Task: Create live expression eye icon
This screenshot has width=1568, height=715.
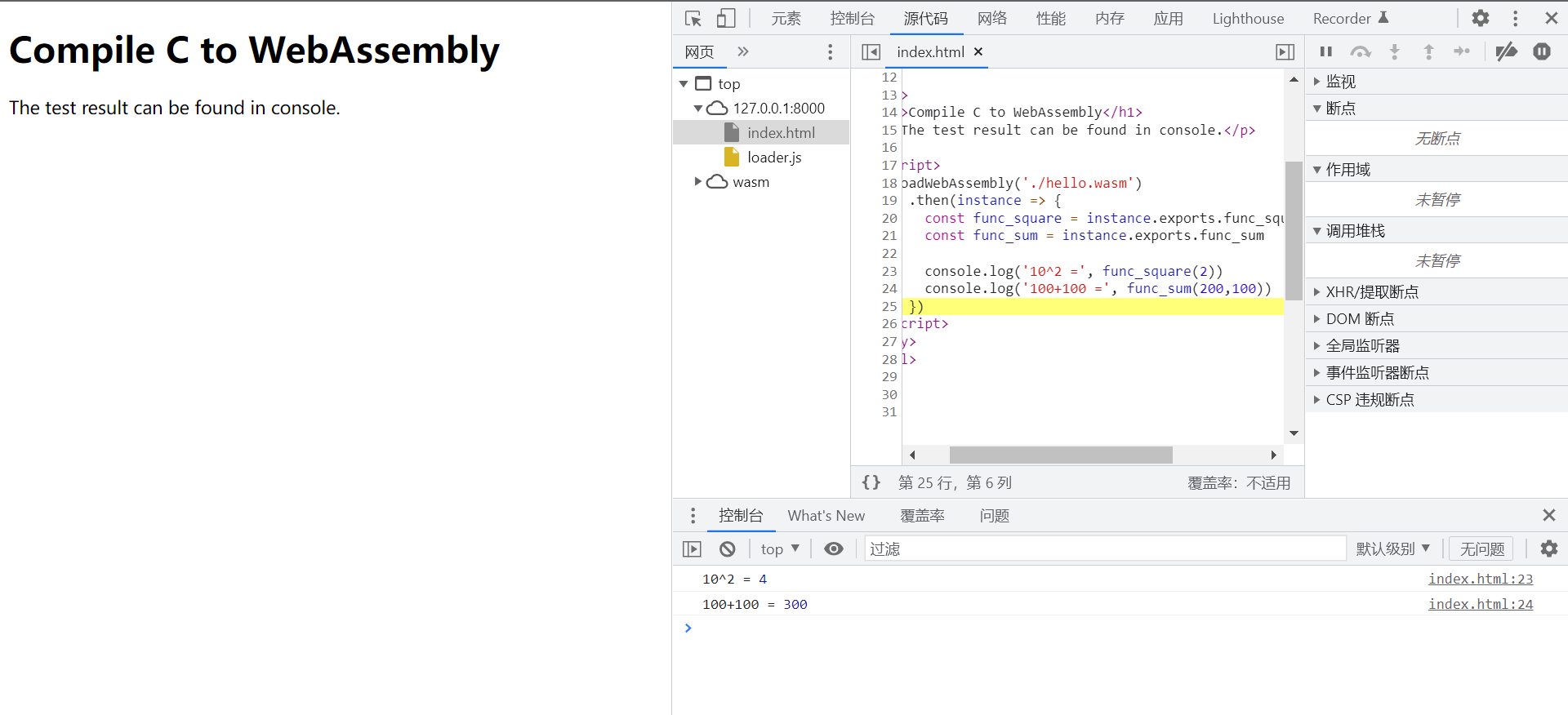Action: (x=834, y=548)
